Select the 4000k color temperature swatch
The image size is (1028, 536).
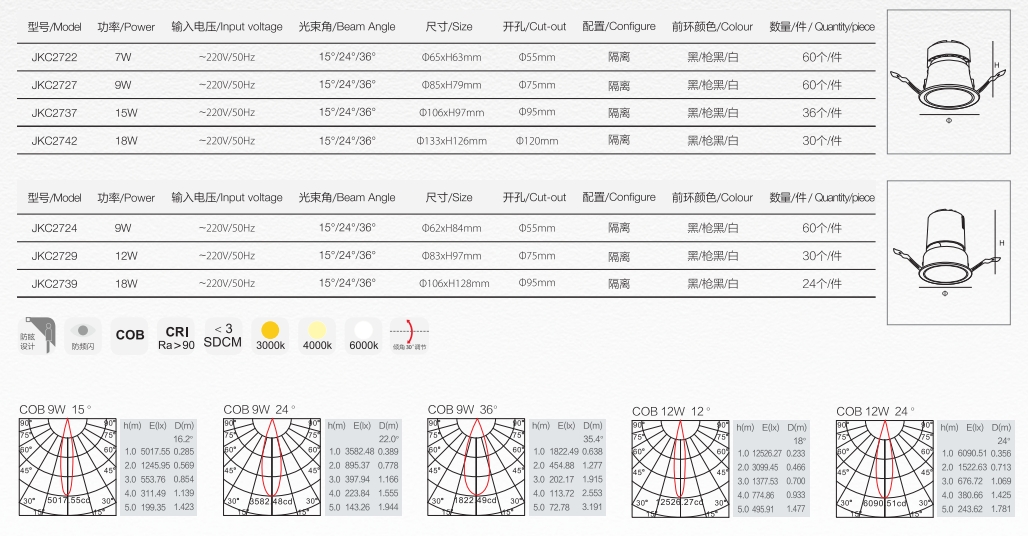[x=316, y=335]
